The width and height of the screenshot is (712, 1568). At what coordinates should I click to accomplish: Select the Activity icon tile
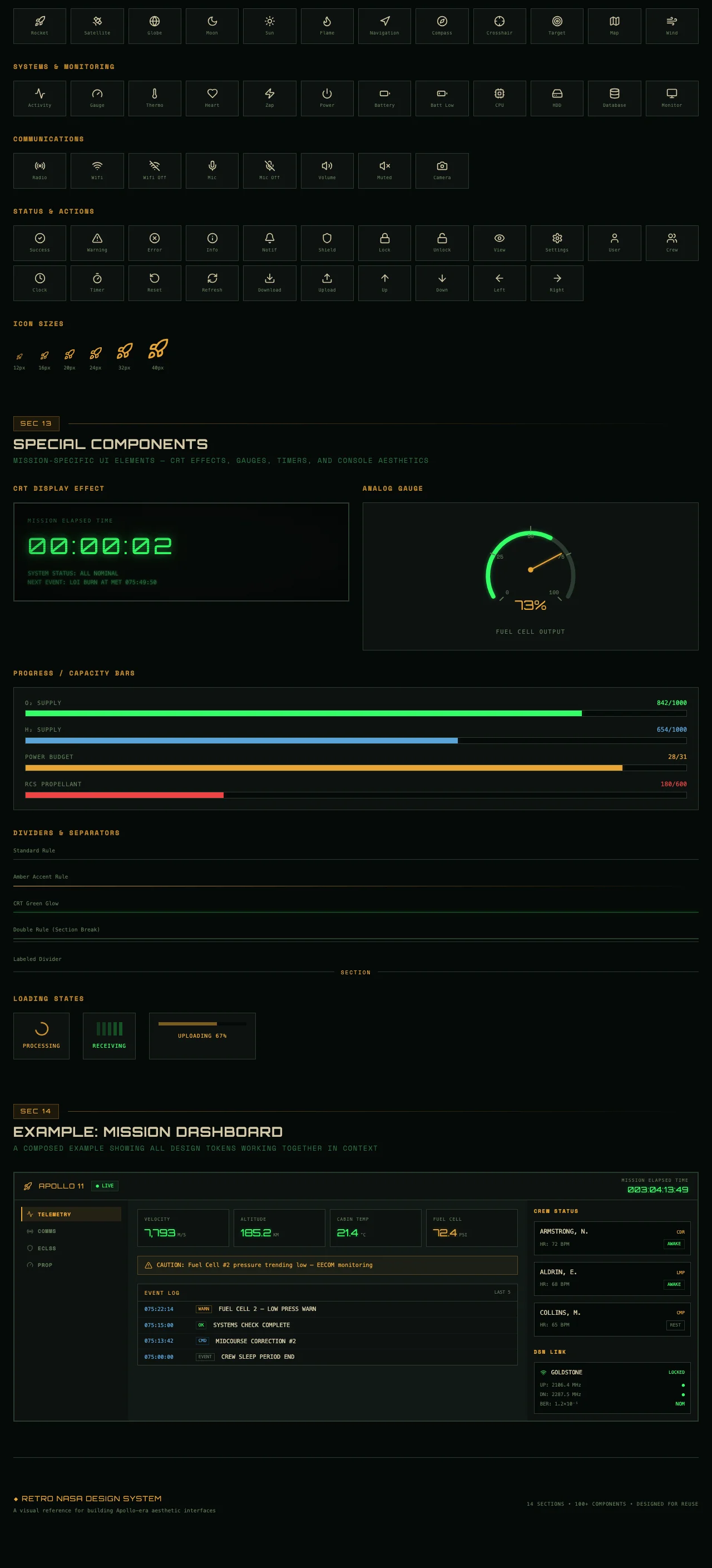point(39,98)
